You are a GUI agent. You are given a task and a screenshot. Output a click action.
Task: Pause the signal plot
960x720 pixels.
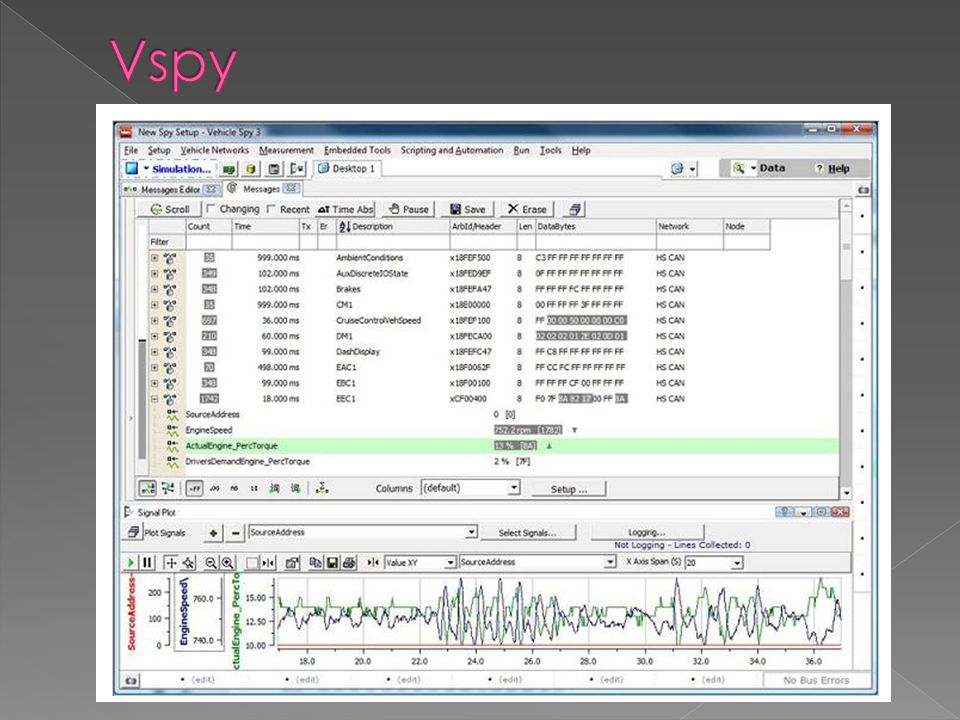pos(147,563)
